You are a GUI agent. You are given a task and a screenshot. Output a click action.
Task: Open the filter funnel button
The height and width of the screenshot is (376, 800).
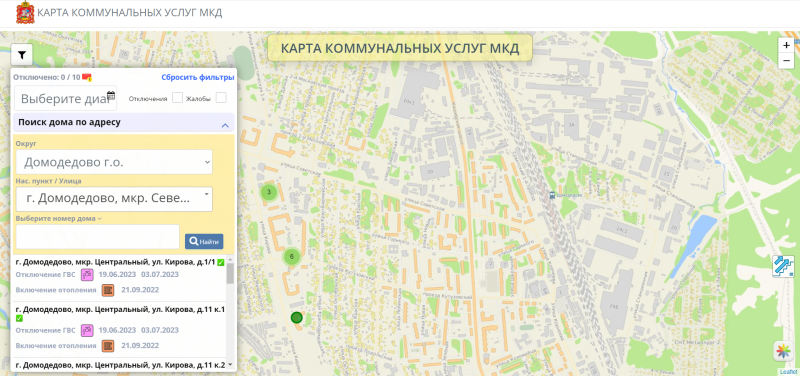[21, 54]
